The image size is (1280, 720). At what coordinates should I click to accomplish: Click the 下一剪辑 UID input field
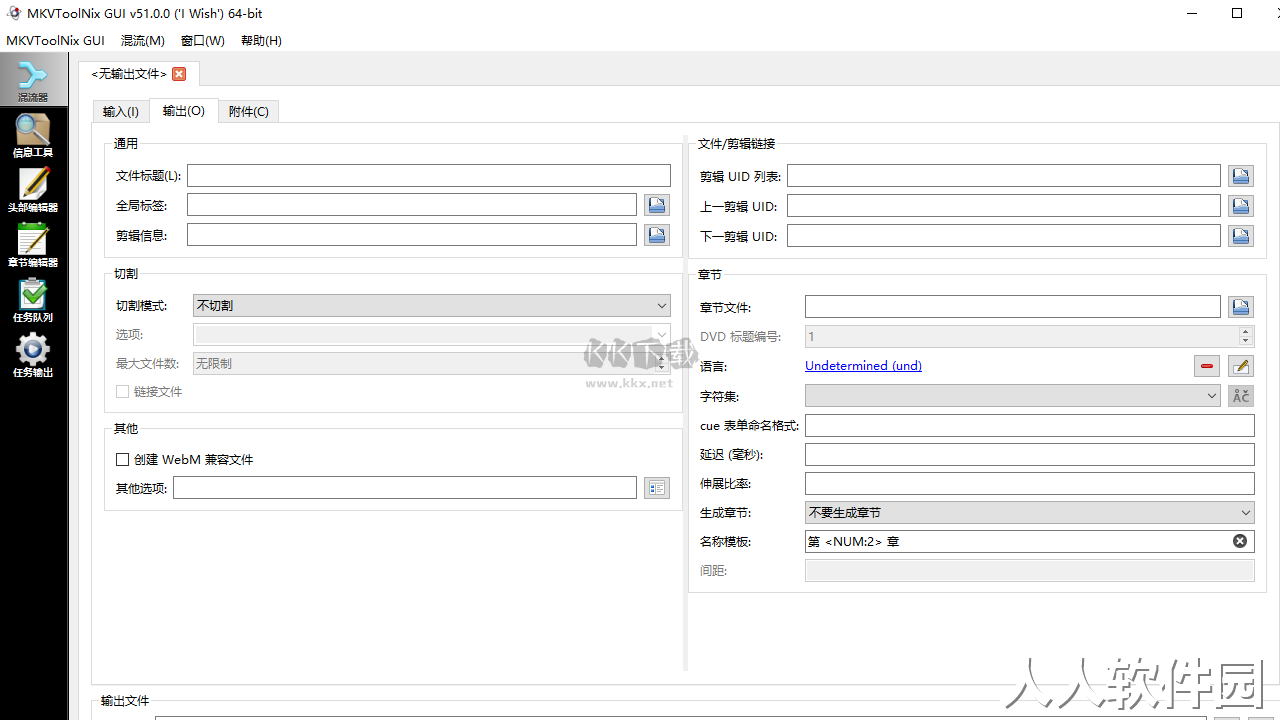click(x=1004, y=236)
